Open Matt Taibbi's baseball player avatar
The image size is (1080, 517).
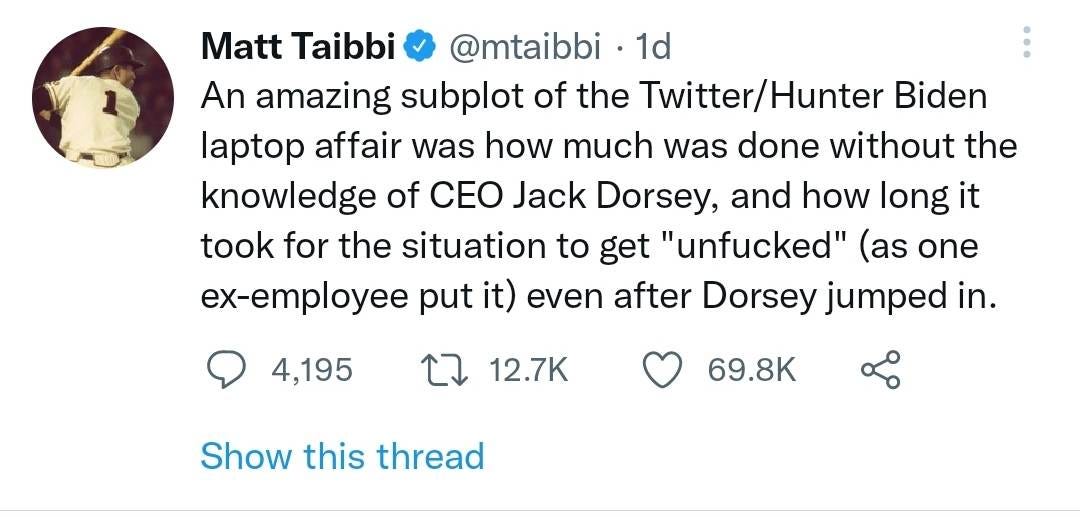tap(103, 98)
